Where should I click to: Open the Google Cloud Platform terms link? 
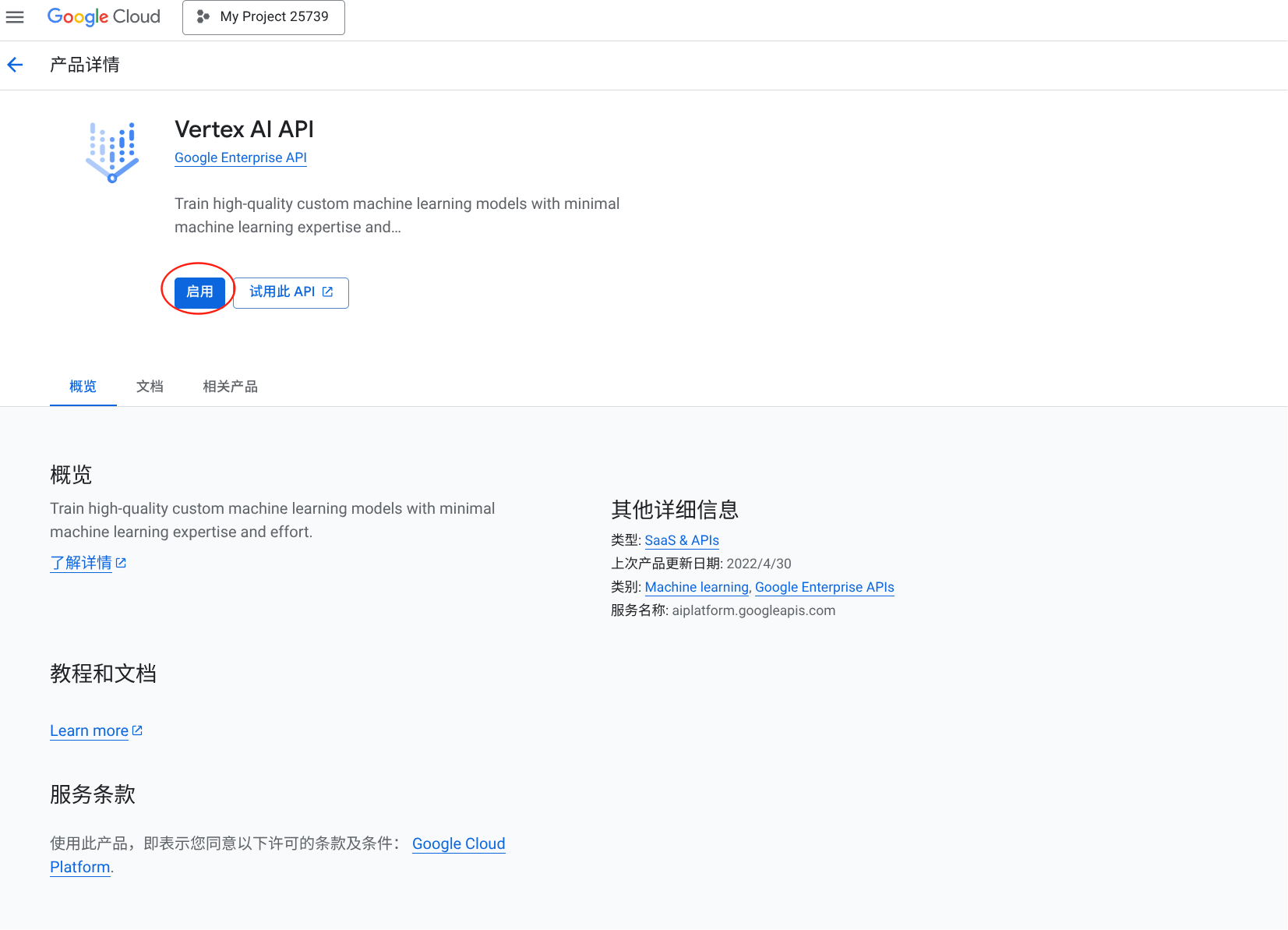click(x=458, y=843)
